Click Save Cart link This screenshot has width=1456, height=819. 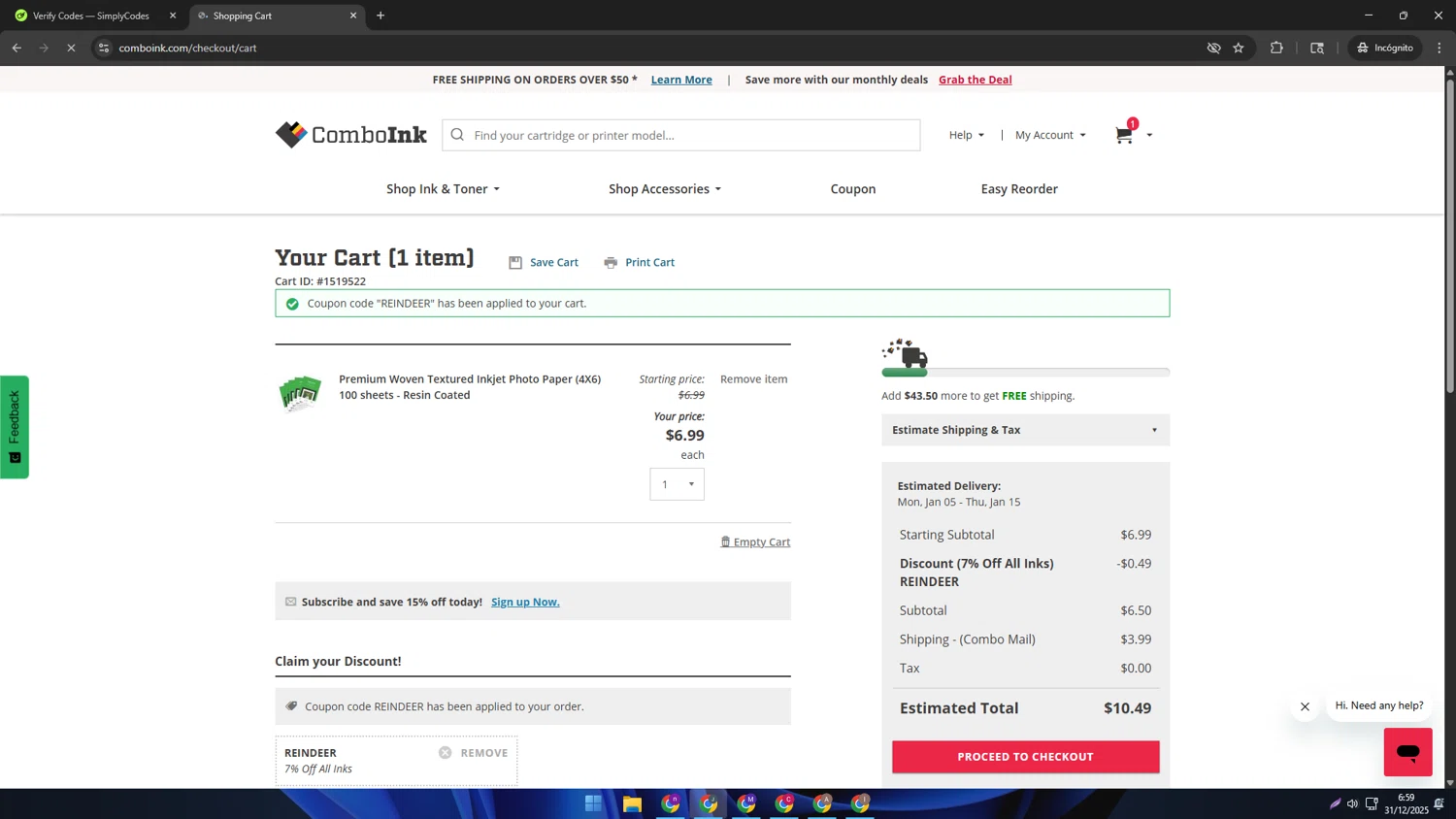point(554,262)
